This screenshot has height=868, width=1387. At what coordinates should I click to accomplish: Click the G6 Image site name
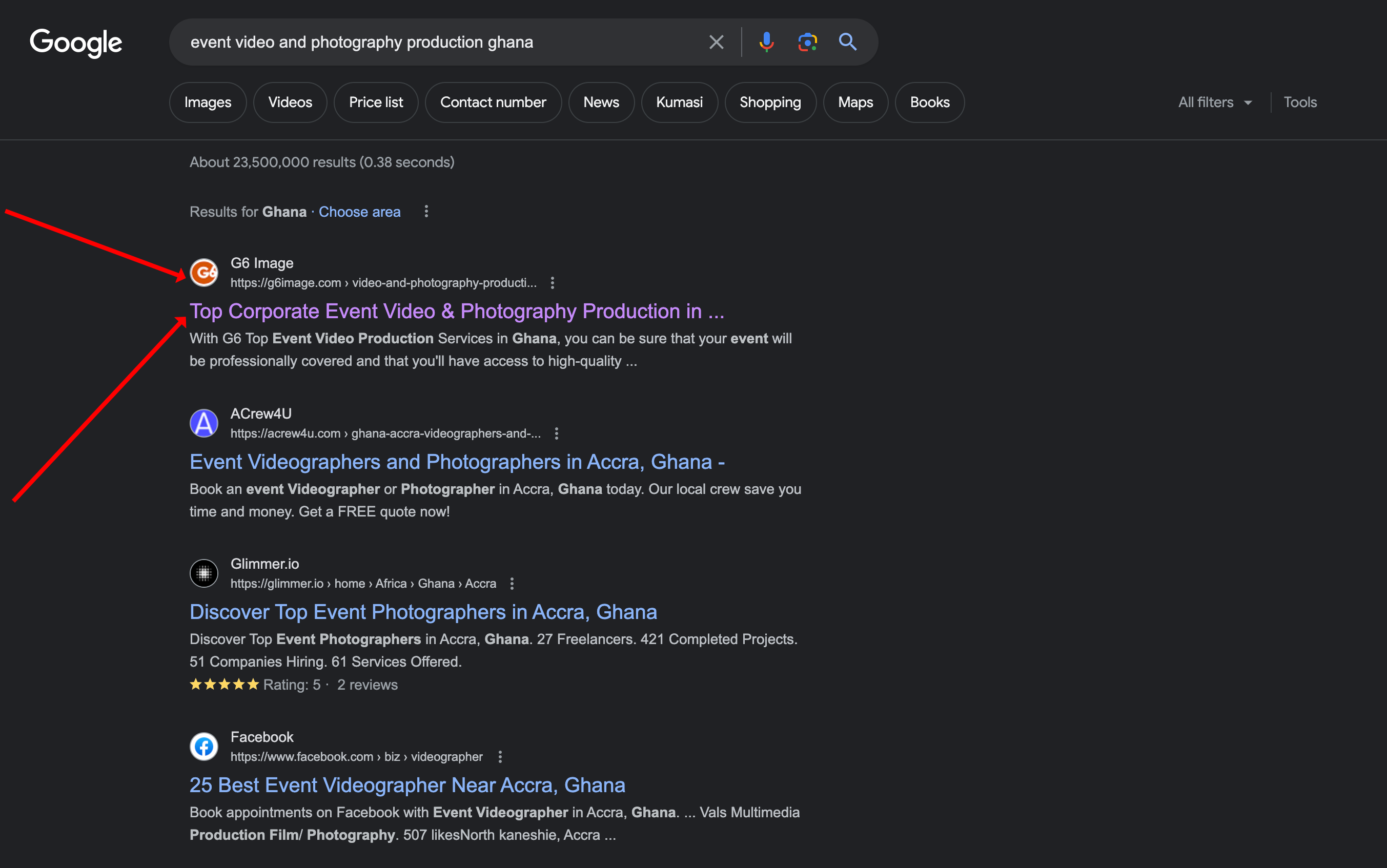[262, 263]
